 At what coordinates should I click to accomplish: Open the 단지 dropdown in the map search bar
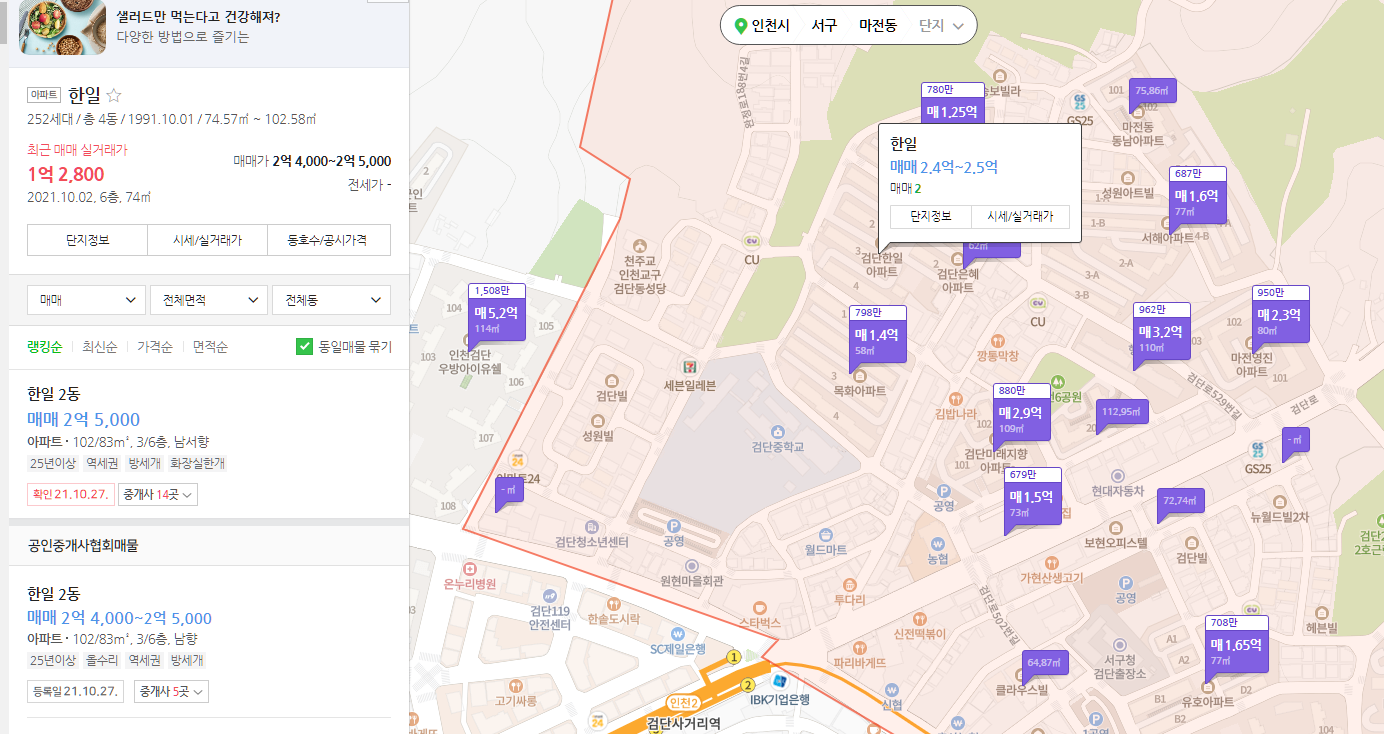[x=939, y=25]
